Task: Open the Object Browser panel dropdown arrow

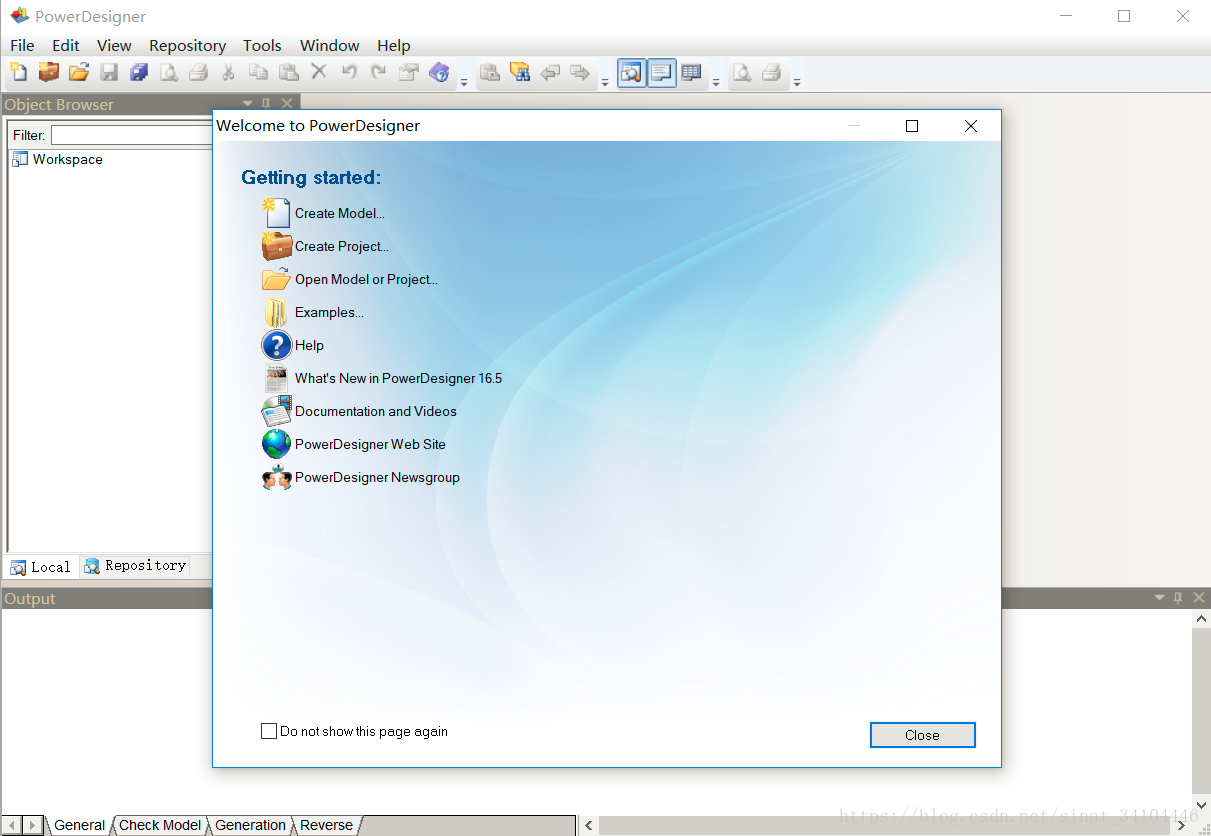Action: 248,103
